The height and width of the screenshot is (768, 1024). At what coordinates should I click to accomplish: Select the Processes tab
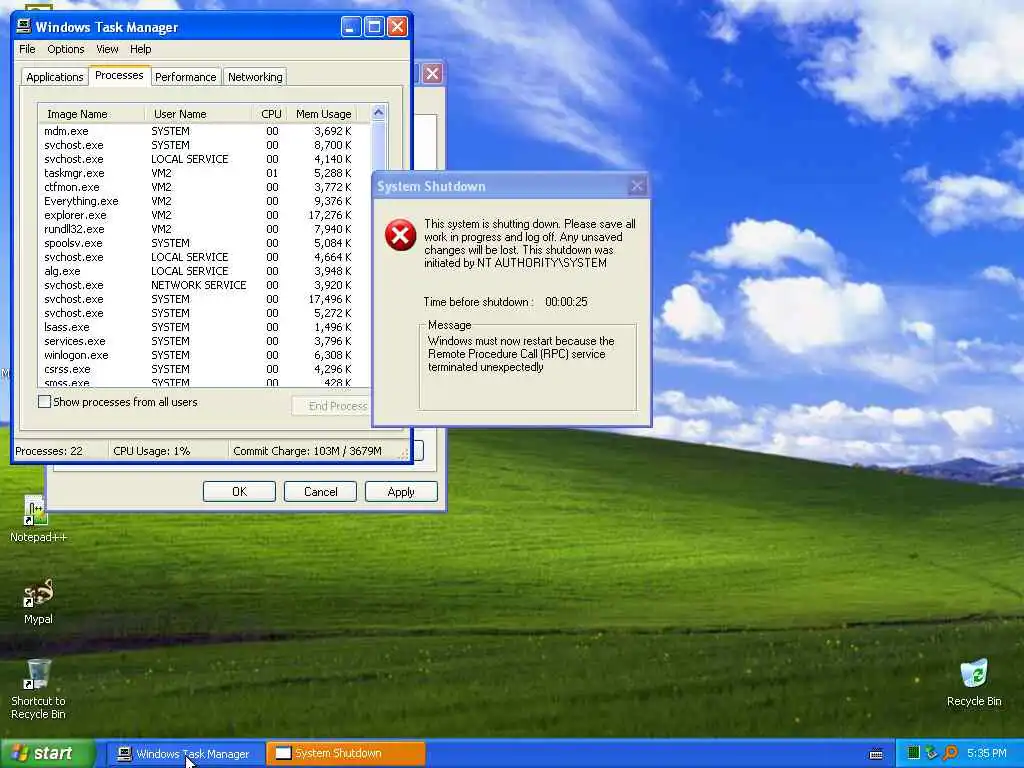(x=119, y=75)
